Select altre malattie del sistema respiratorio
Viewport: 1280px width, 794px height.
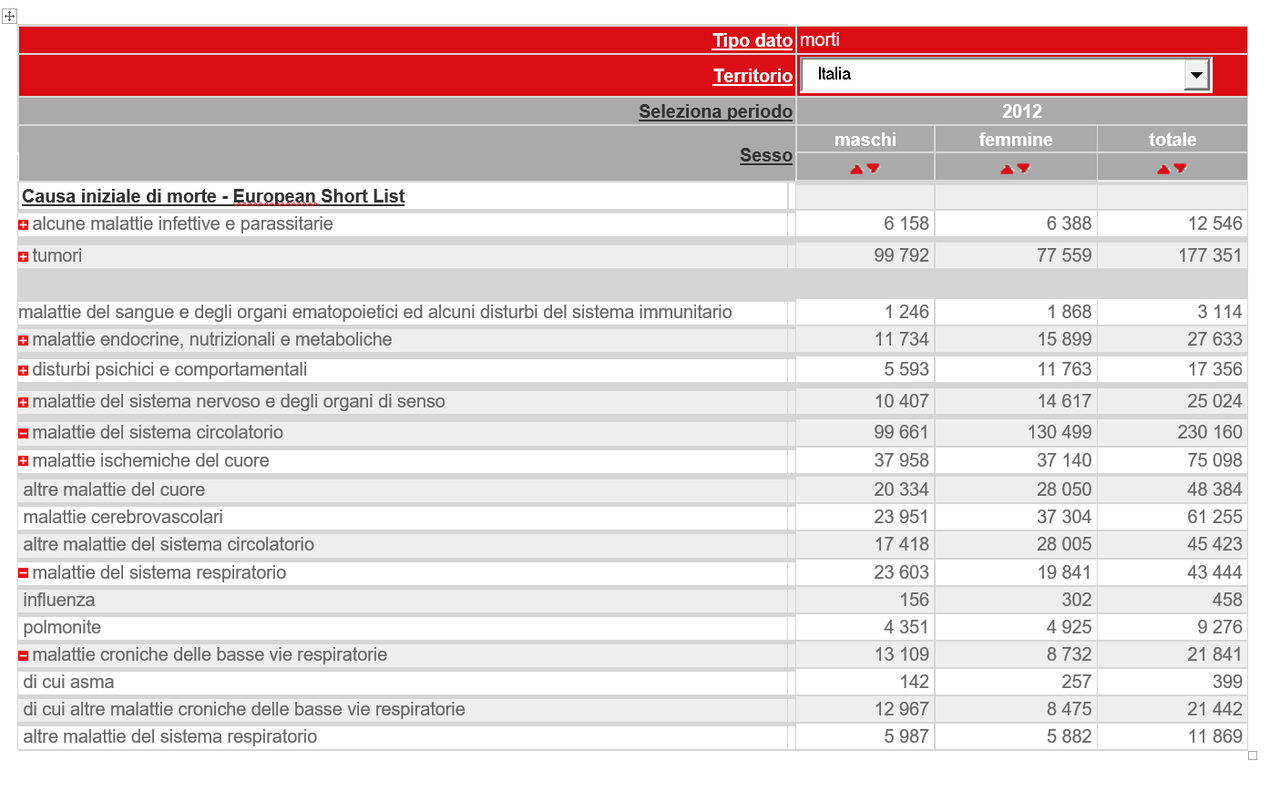[x=170, y=737]
